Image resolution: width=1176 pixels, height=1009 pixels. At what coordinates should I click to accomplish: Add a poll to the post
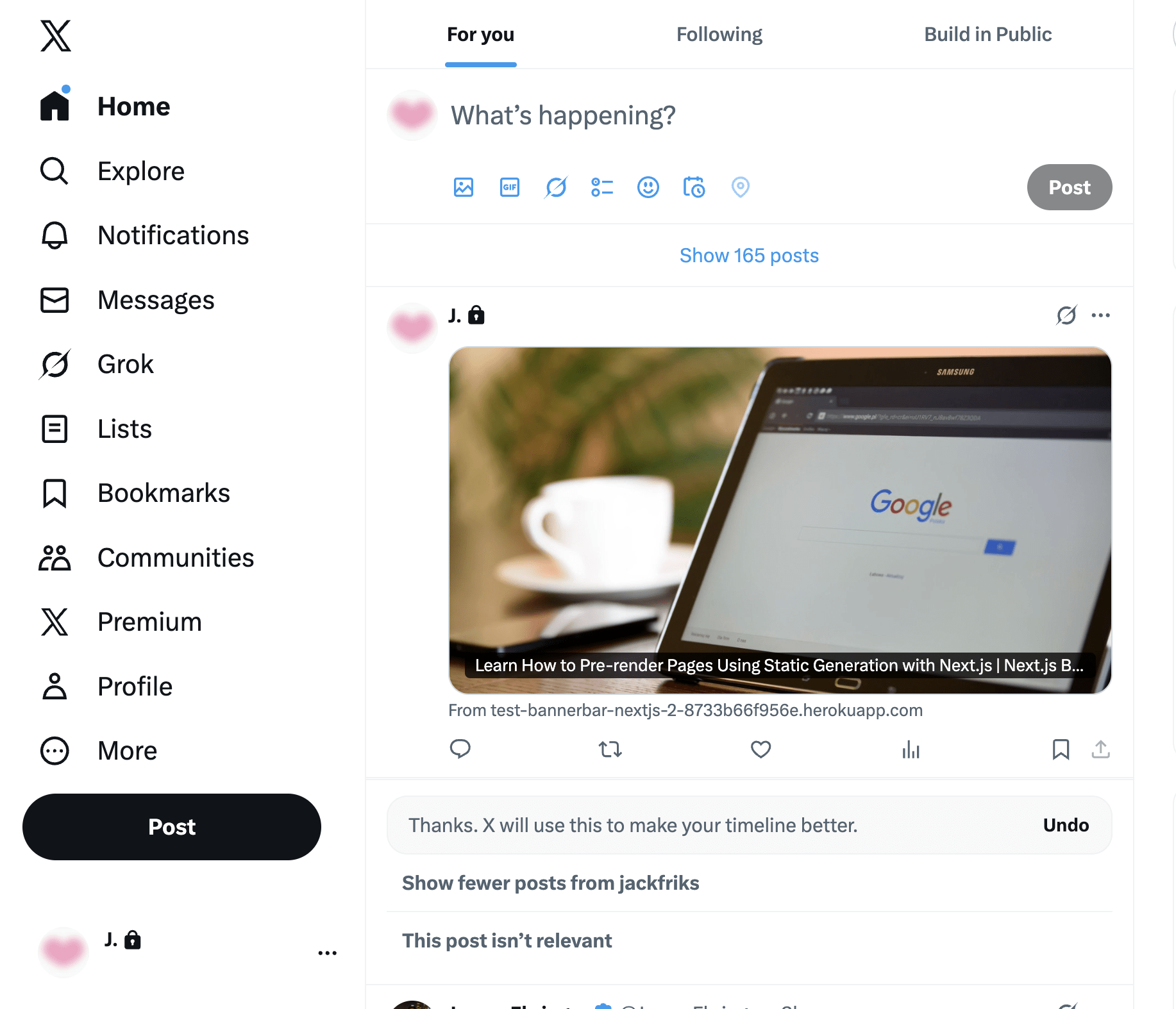tap(602, 187)
